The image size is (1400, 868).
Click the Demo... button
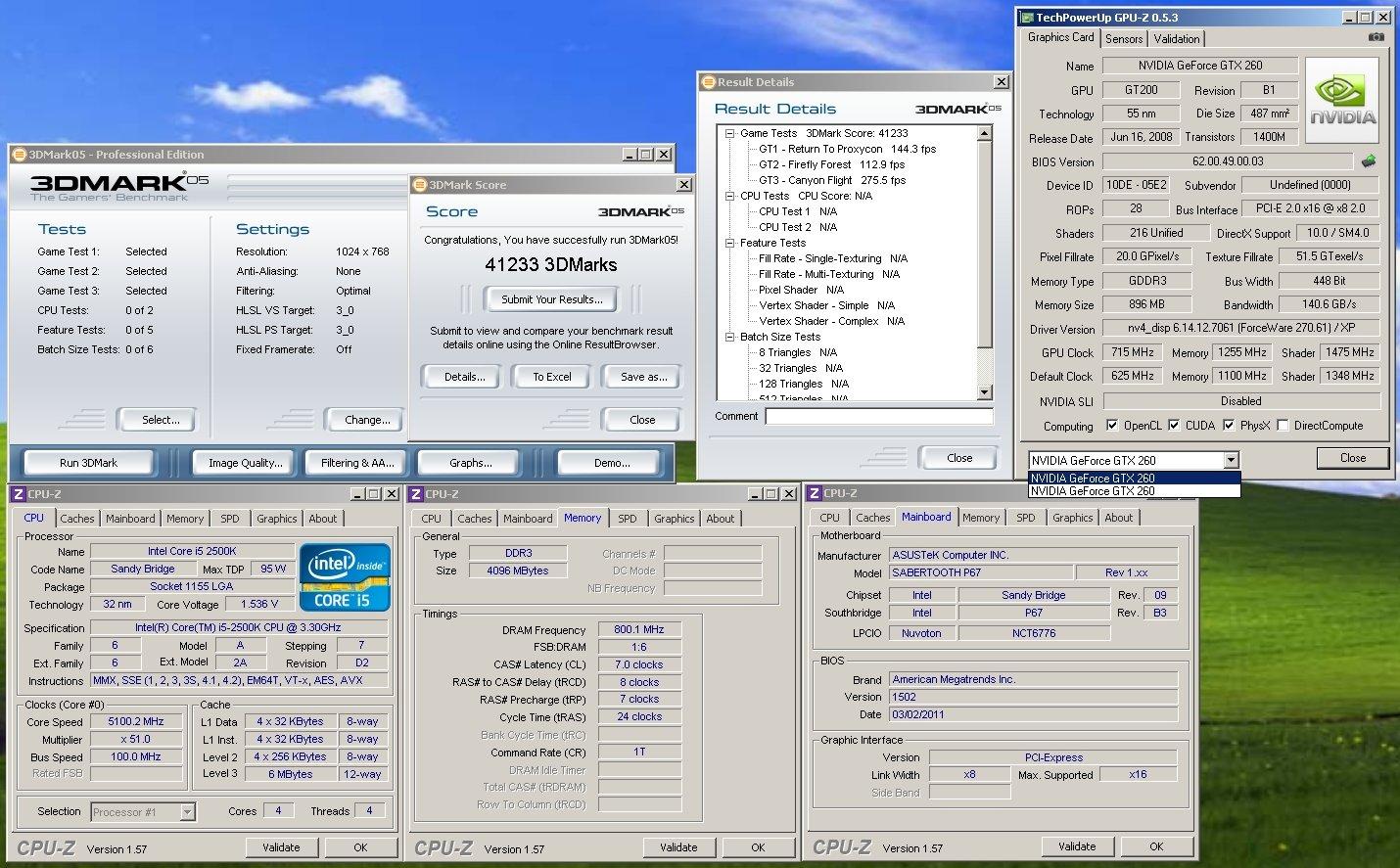[x=612, y=463]
